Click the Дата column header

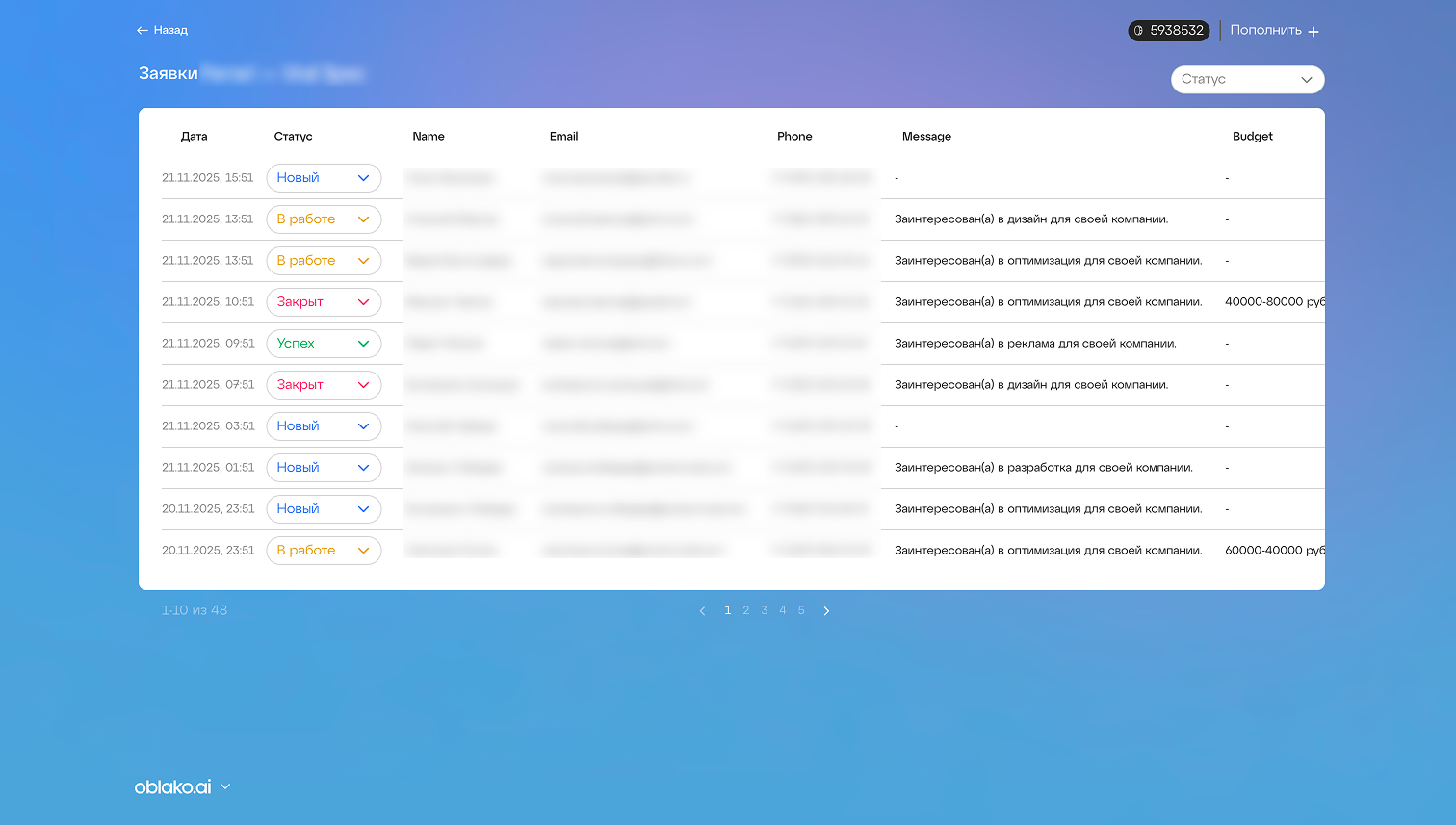pyautogui.click(x=194, y=137)
